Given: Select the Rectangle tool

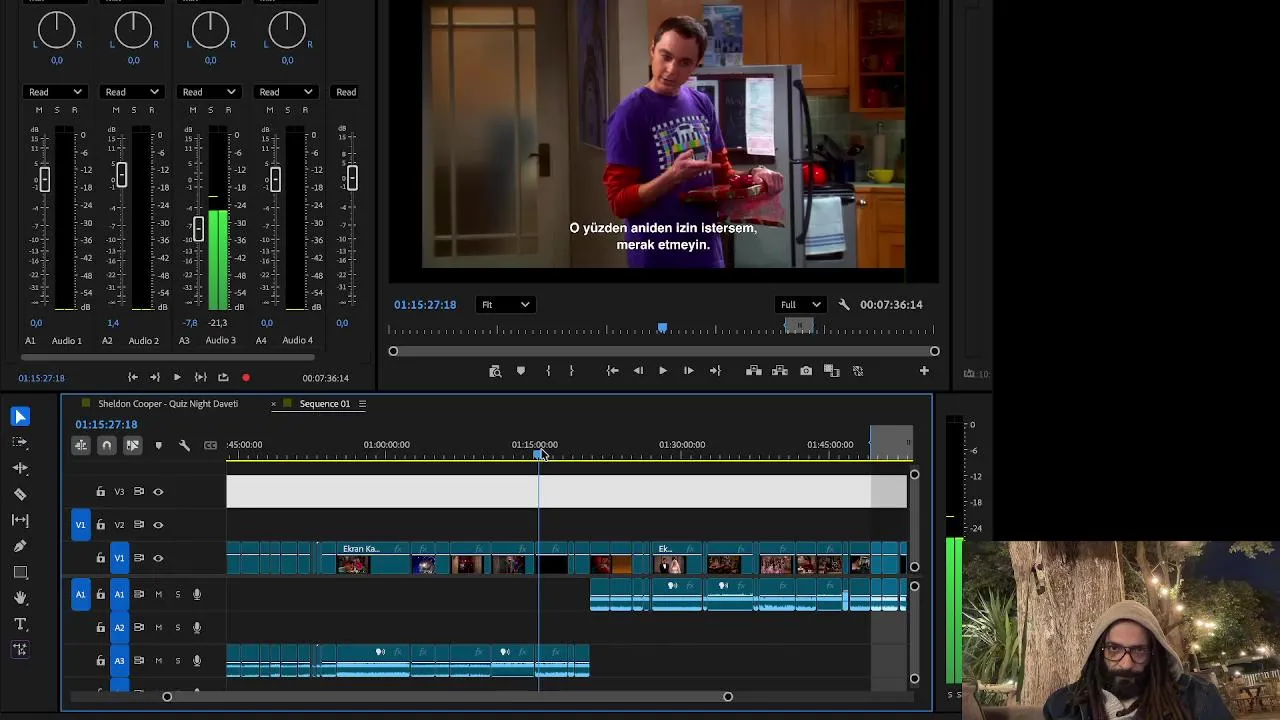Looking at the screenshot, I should pos(20,572).
